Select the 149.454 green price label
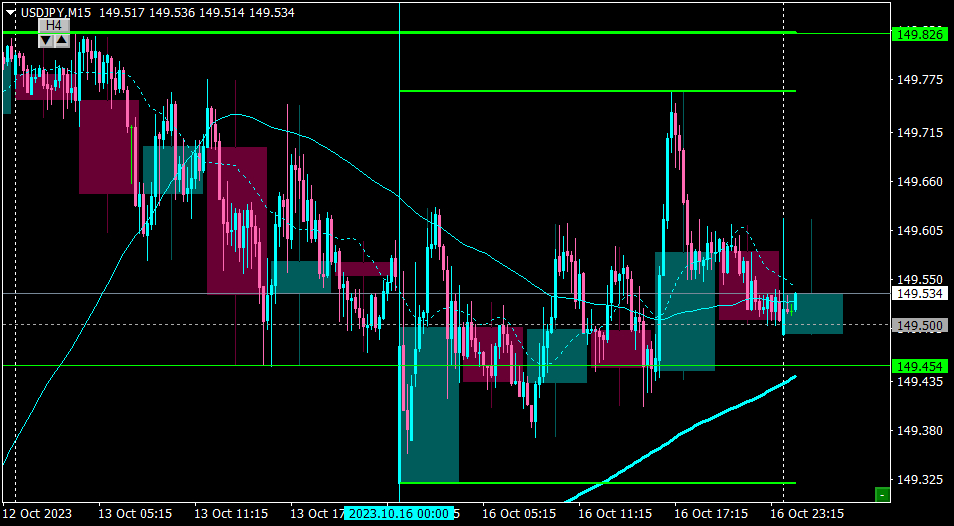This screenshot has height=526, width=954. (920, 366)
